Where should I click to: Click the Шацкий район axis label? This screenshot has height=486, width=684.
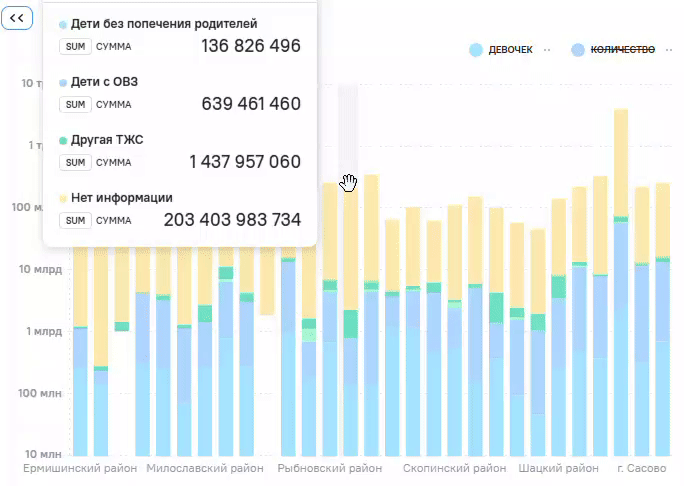[x=558, y=469]
